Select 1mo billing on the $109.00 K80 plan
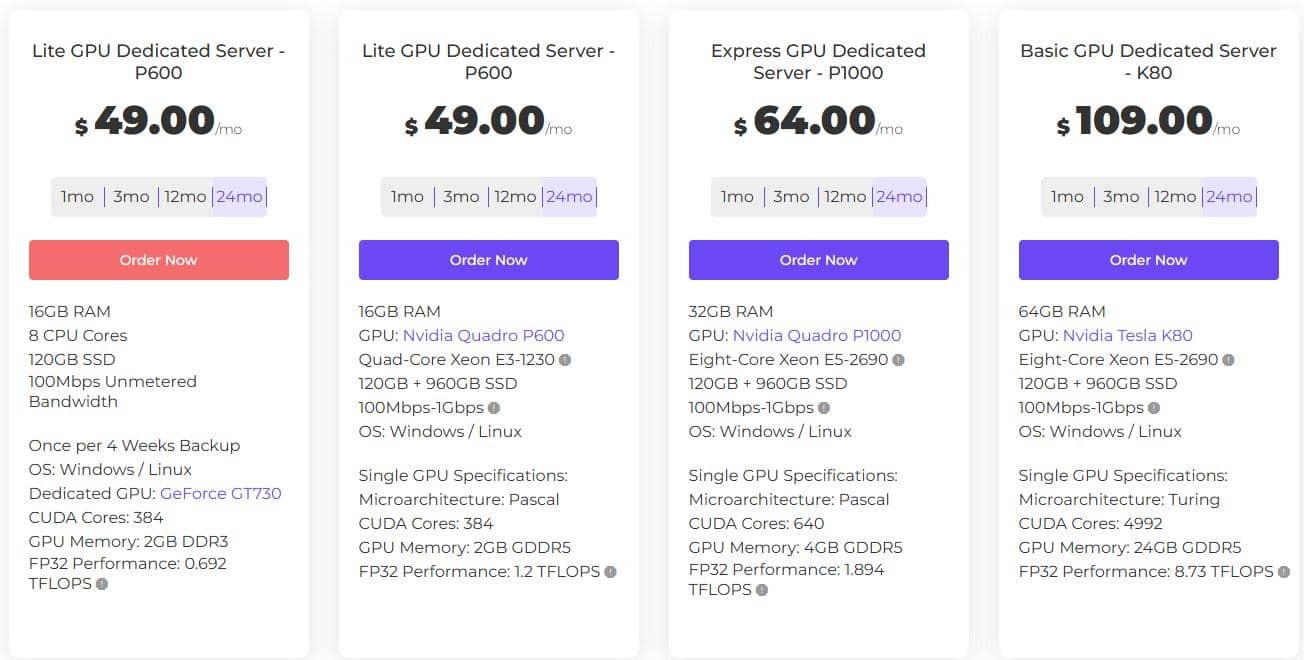The width and height of the screenshot is (1304, 660). [x=1067, y=197]
